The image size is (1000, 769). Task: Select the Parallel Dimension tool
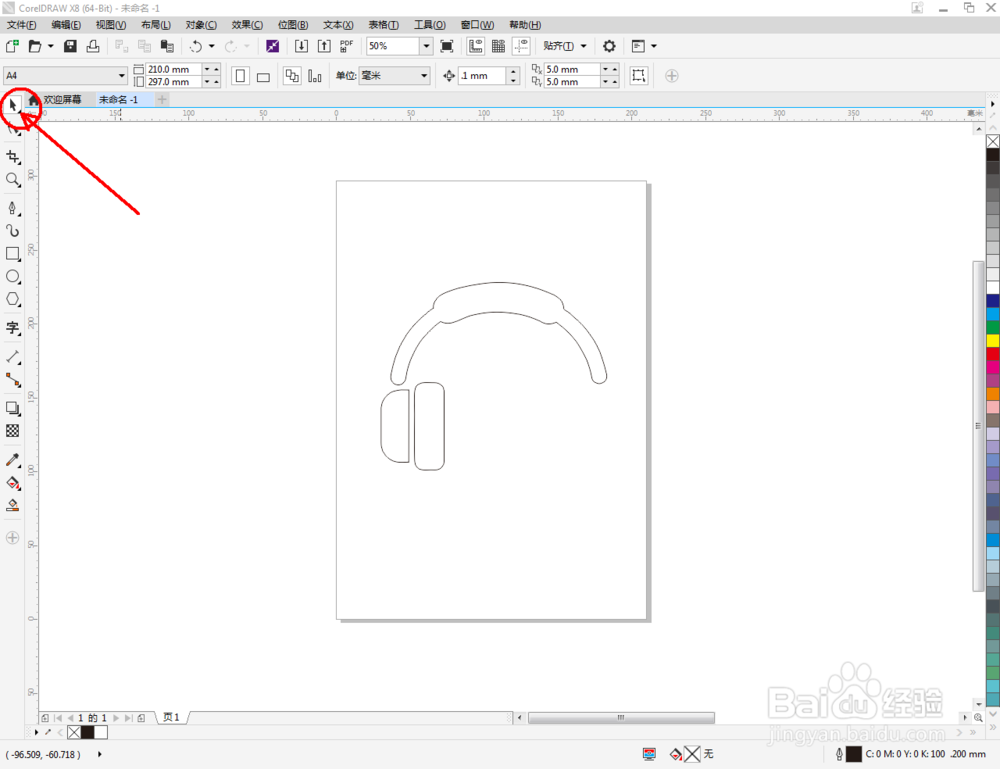pyautogui.click(x=13, y=357)
